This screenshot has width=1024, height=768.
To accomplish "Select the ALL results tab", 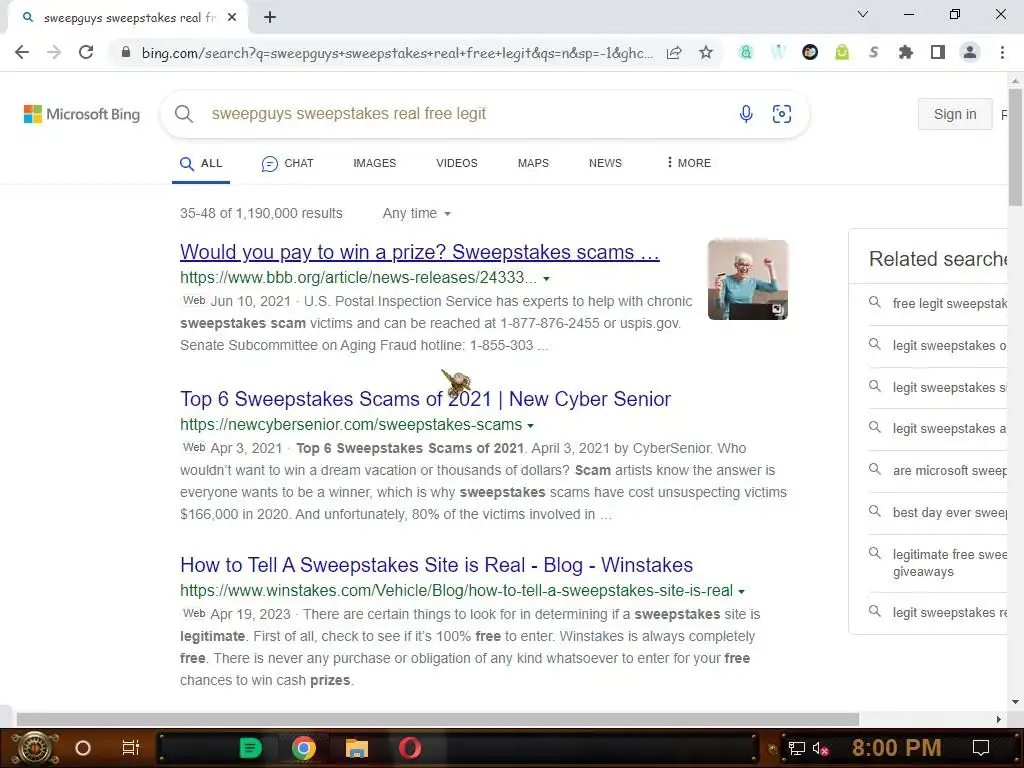I will (x=201, y=163).
